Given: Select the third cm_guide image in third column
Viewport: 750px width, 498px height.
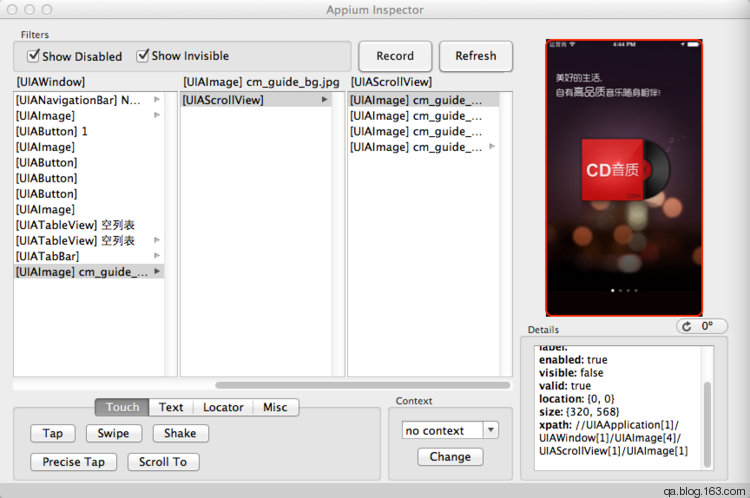Looking at the screenshot, I should click(x=423, y=131).
